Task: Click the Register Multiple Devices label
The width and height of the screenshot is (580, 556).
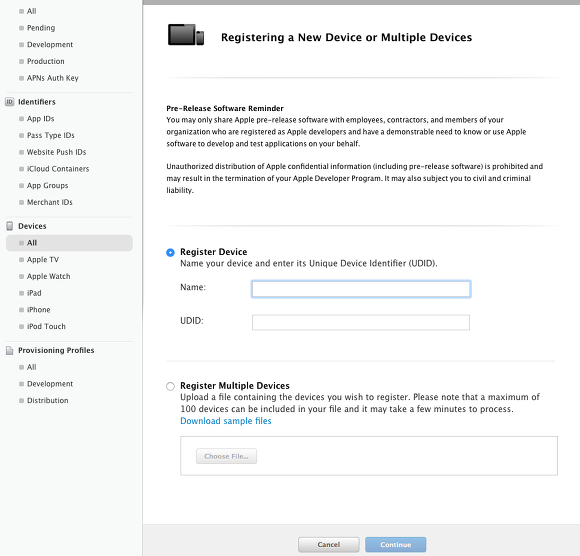Action: click(235, 385)
